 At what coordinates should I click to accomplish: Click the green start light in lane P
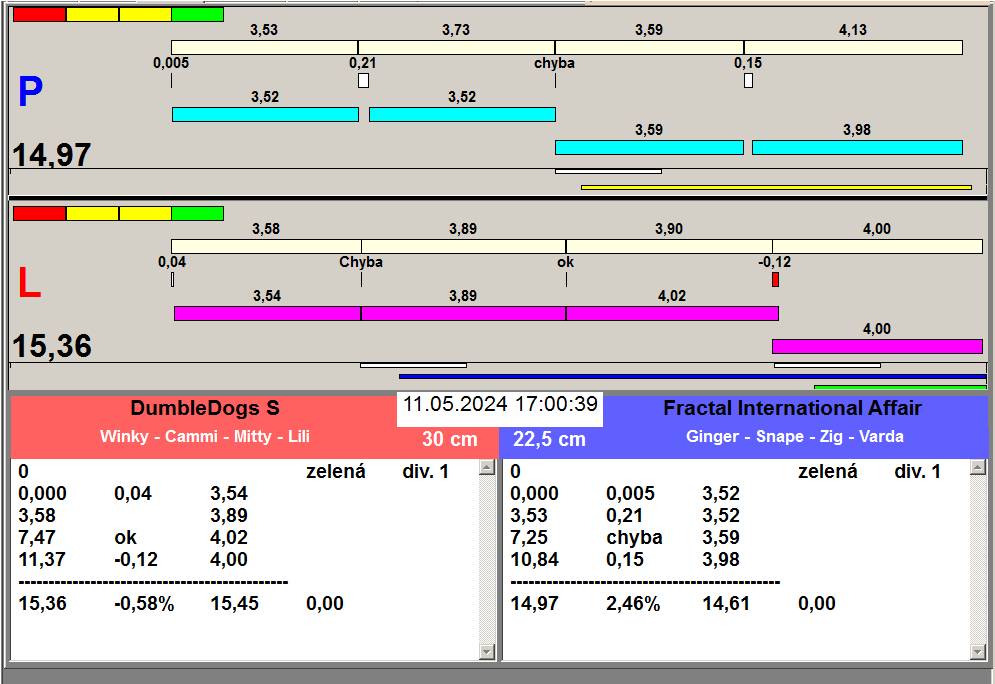point(197,15)
